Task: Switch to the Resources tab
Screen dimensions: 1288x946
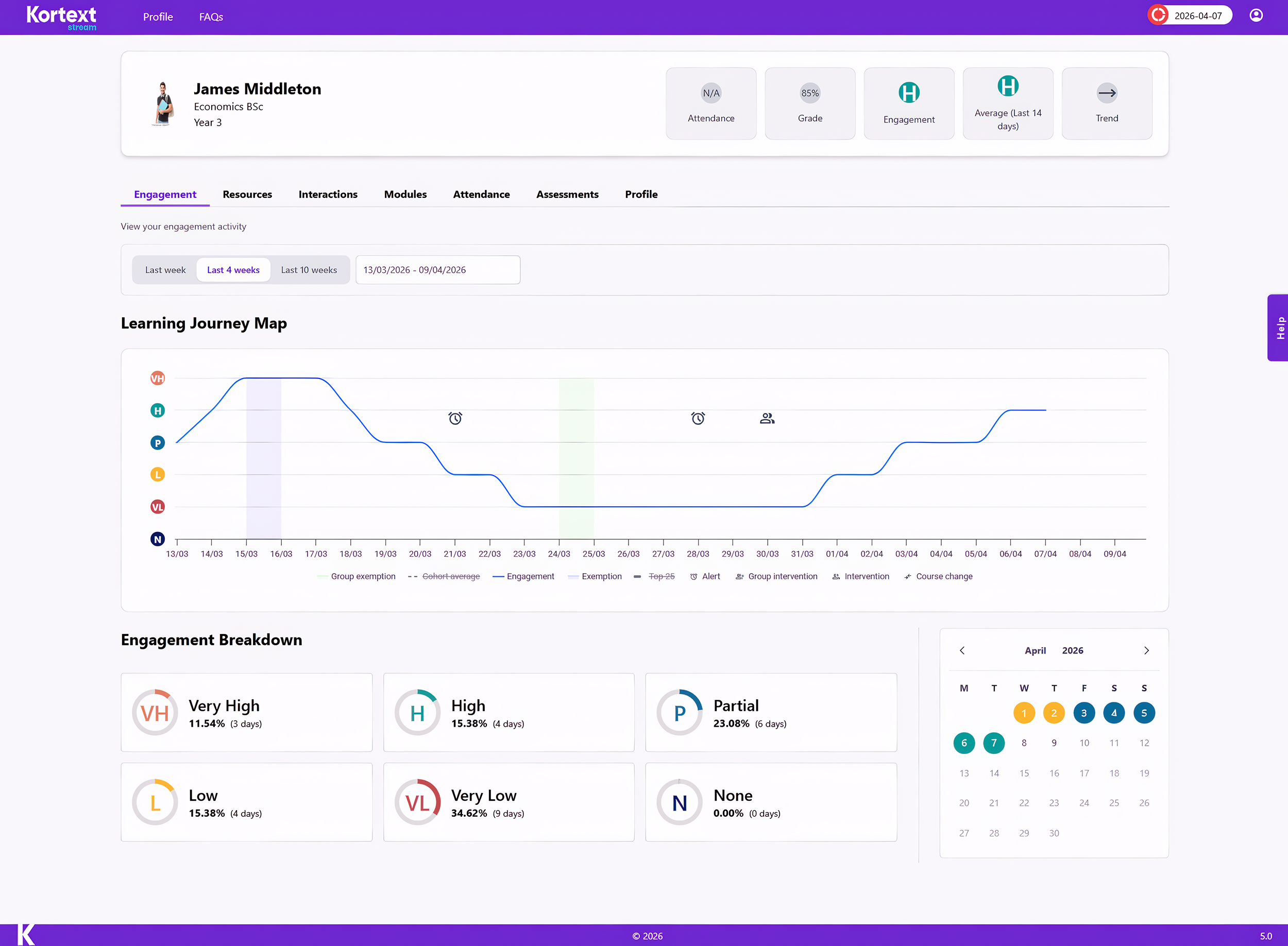Action: point(247,195)
